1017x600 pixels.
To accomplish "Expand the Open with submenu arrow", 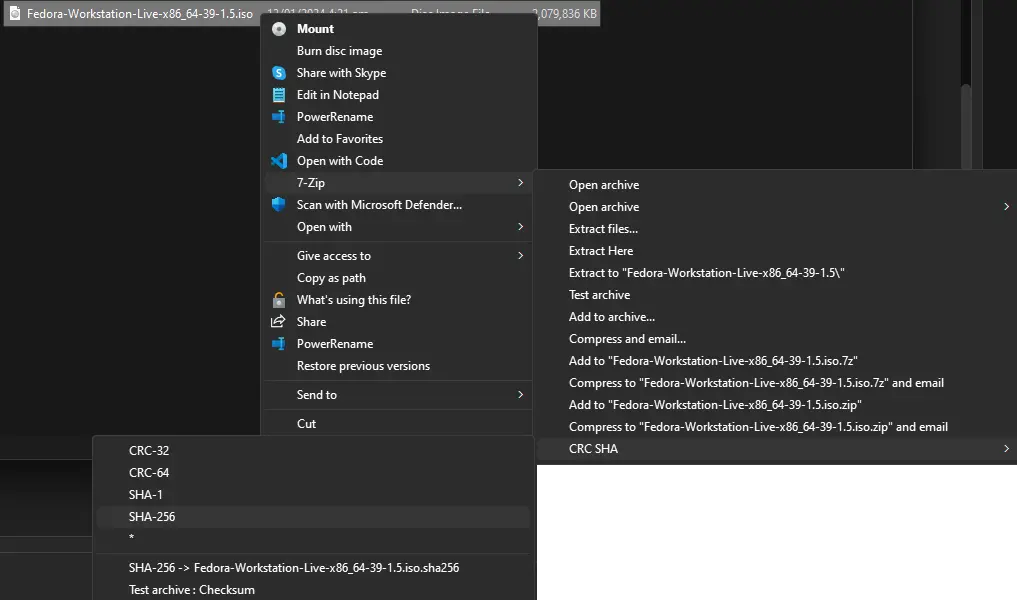I will 520,226.
